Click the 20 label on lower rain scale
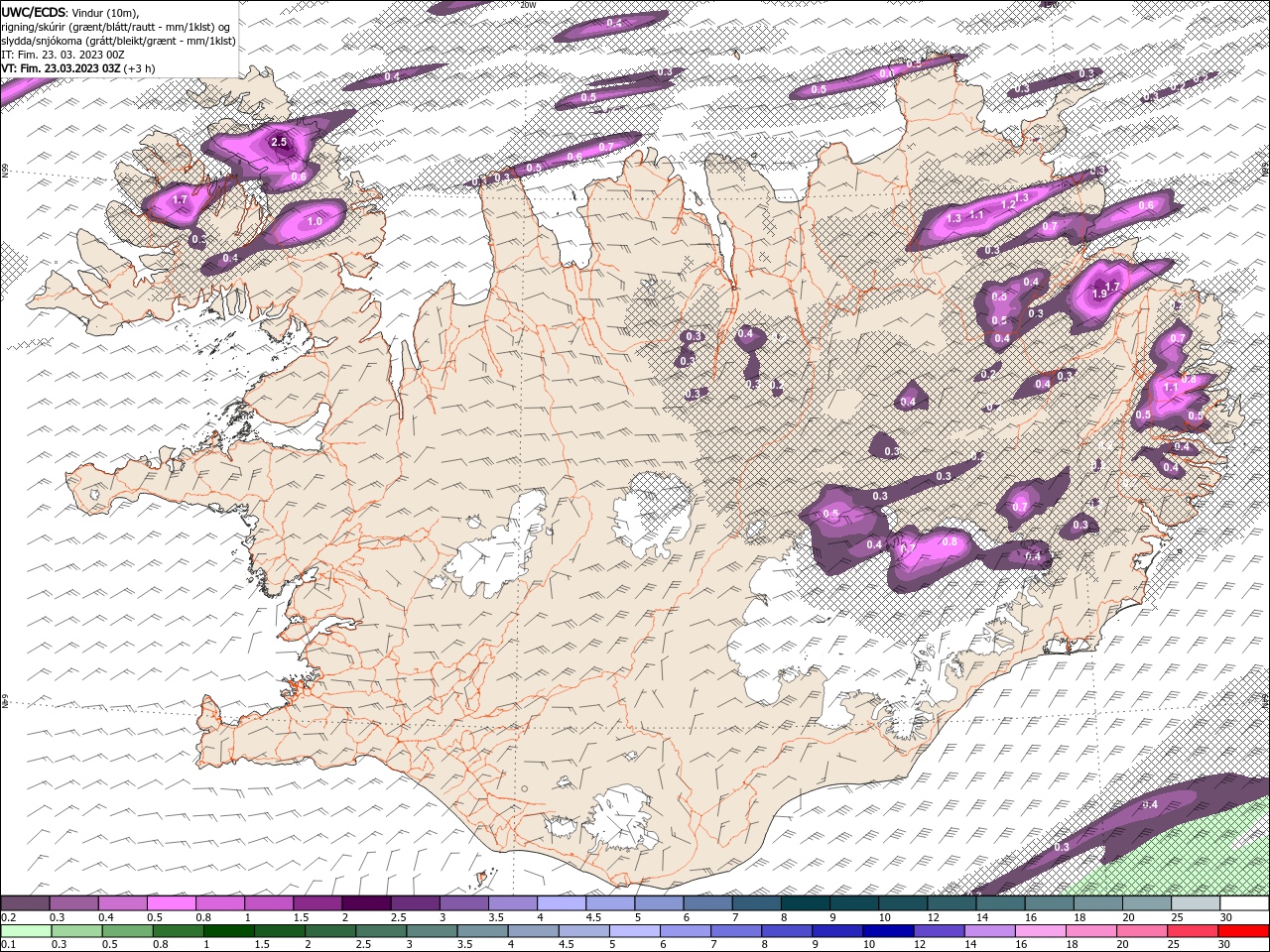Image resolution: width=1270 pixels, height=952 pixels. pyautogui.click(x=1123, y=945)
